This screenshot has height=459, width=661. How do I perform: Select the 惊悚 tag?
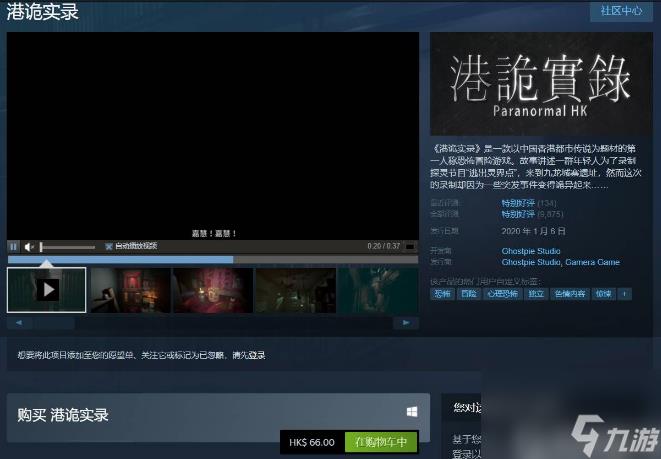click(x=603, y=294)
